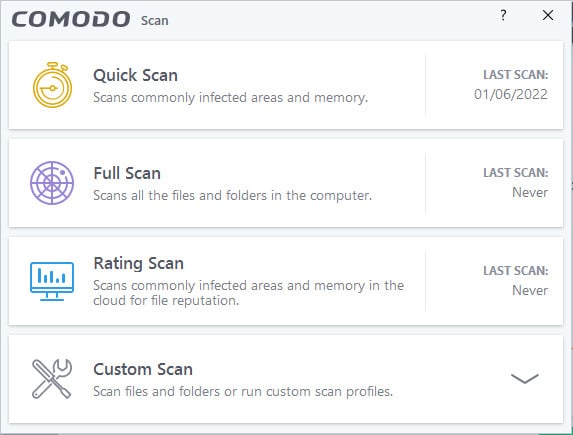Click the Rating Scan monitor chart icon
The width and height of the screenshot is (573, 435).
click(52, 281)
